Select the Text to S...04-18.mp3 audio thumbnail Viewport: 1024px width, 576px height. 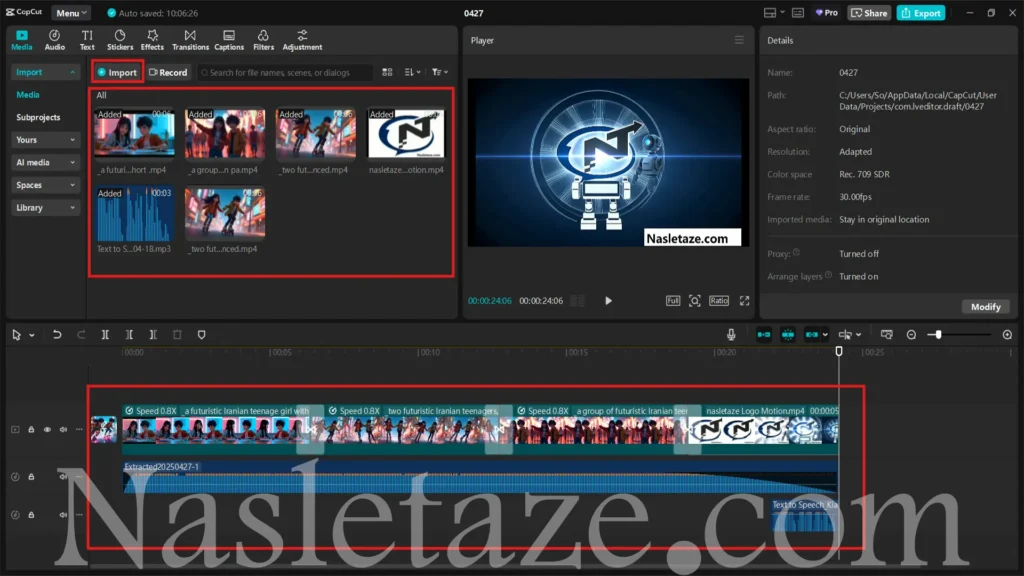click(134, 214)
